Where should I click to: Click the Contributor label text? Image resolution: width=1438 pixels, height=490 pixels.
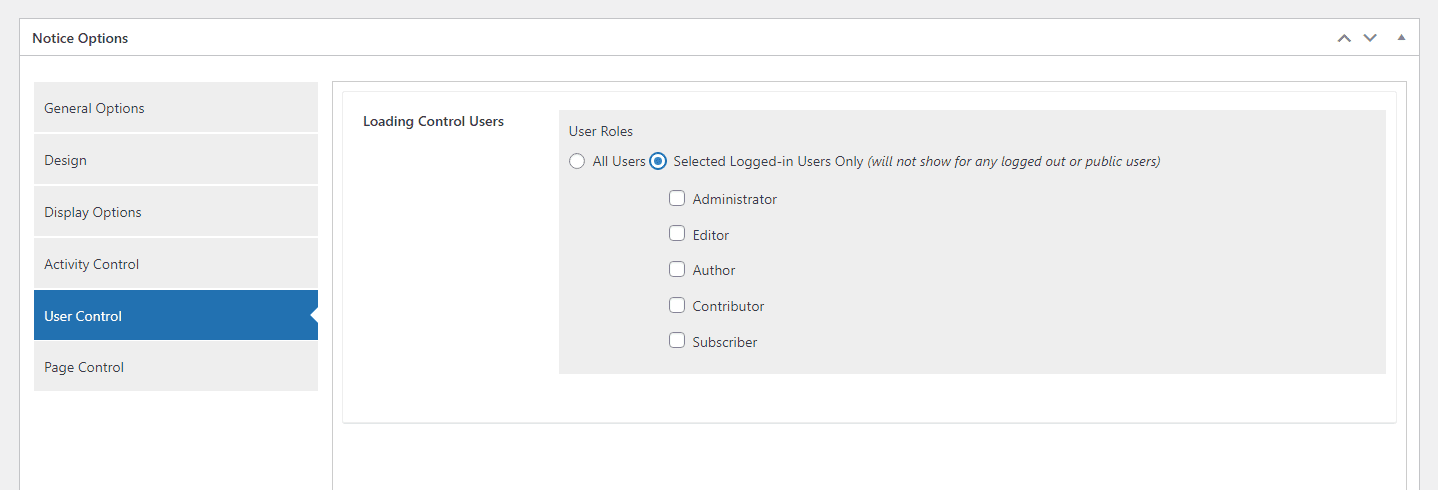(729, 306)
